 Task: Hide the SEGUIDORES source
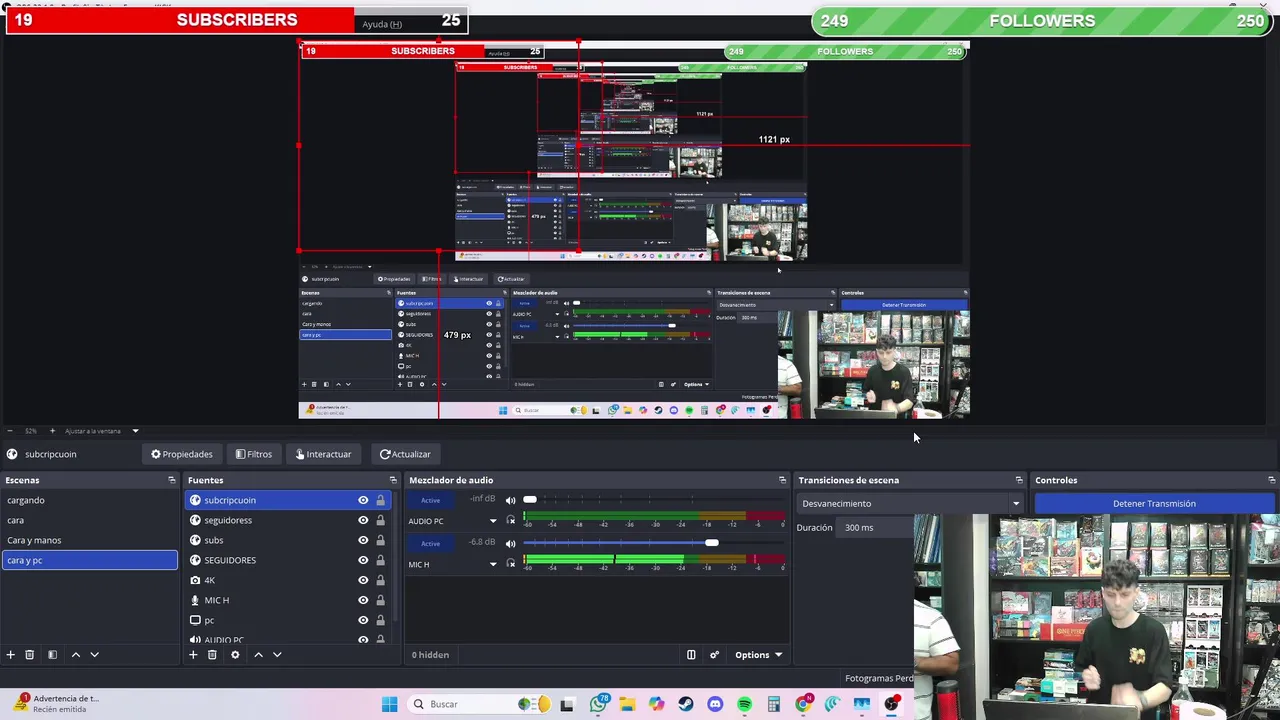click(363, 560)
